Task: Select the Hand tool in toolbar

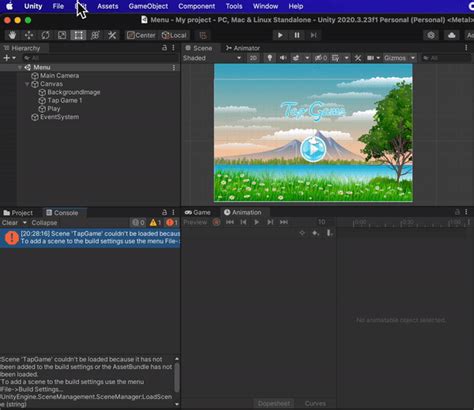Action: pyautogui.click(x=12, y=35)
